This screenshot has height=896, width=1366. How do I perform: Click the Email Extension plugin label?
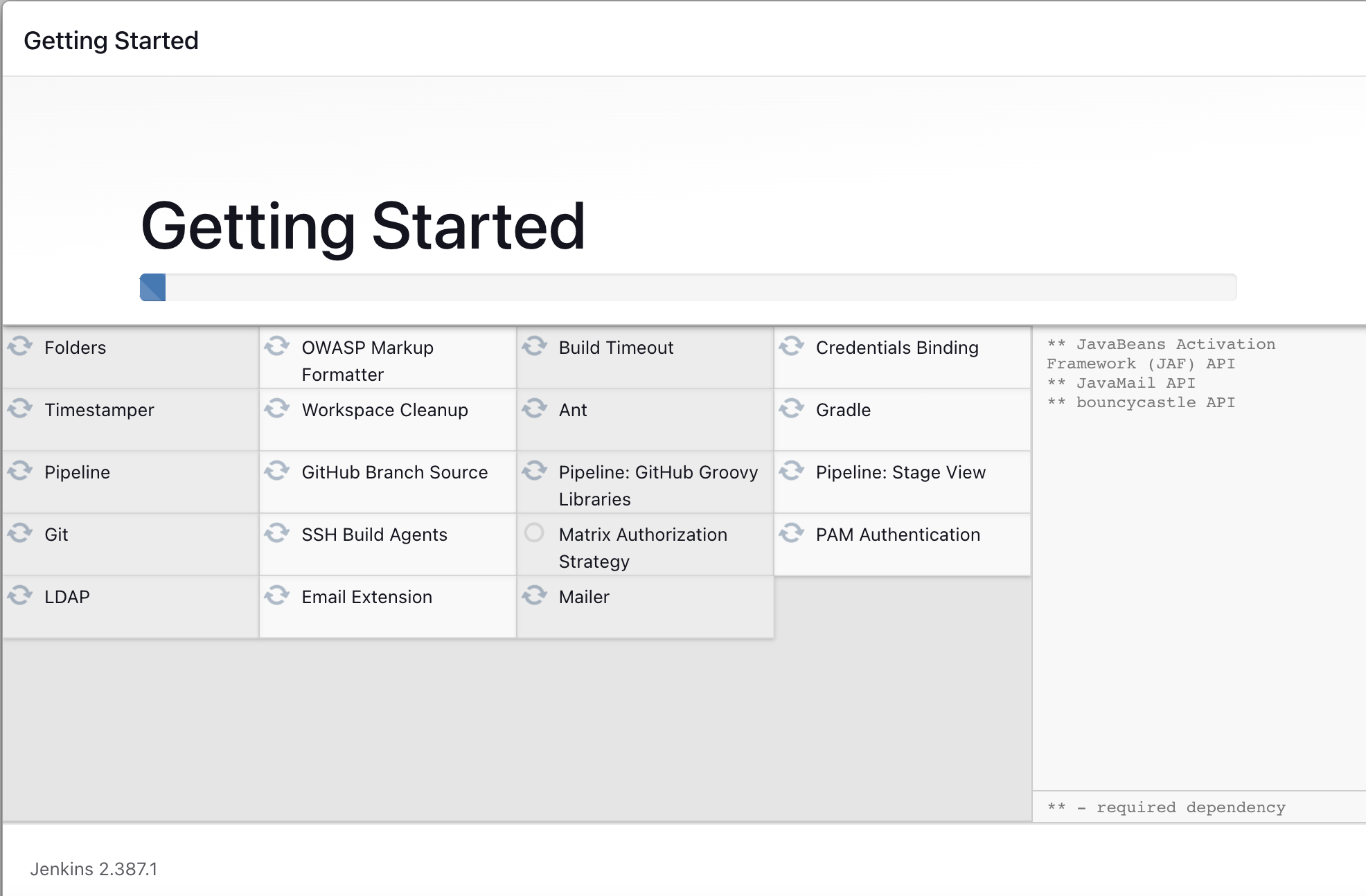(x=366, y=597)
